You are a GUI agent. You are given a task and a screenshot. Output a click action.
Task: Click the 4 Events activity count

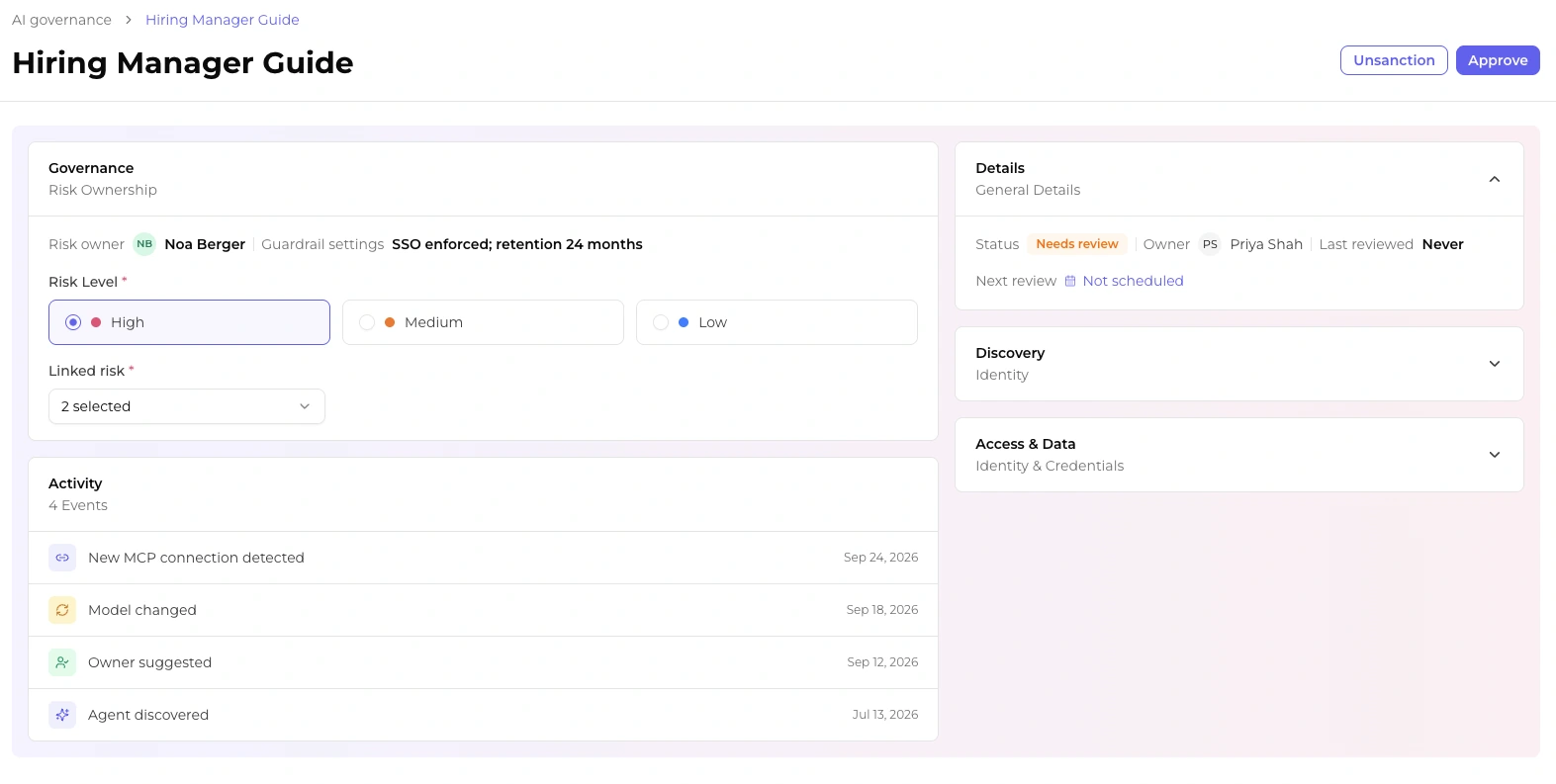(78, 505)
